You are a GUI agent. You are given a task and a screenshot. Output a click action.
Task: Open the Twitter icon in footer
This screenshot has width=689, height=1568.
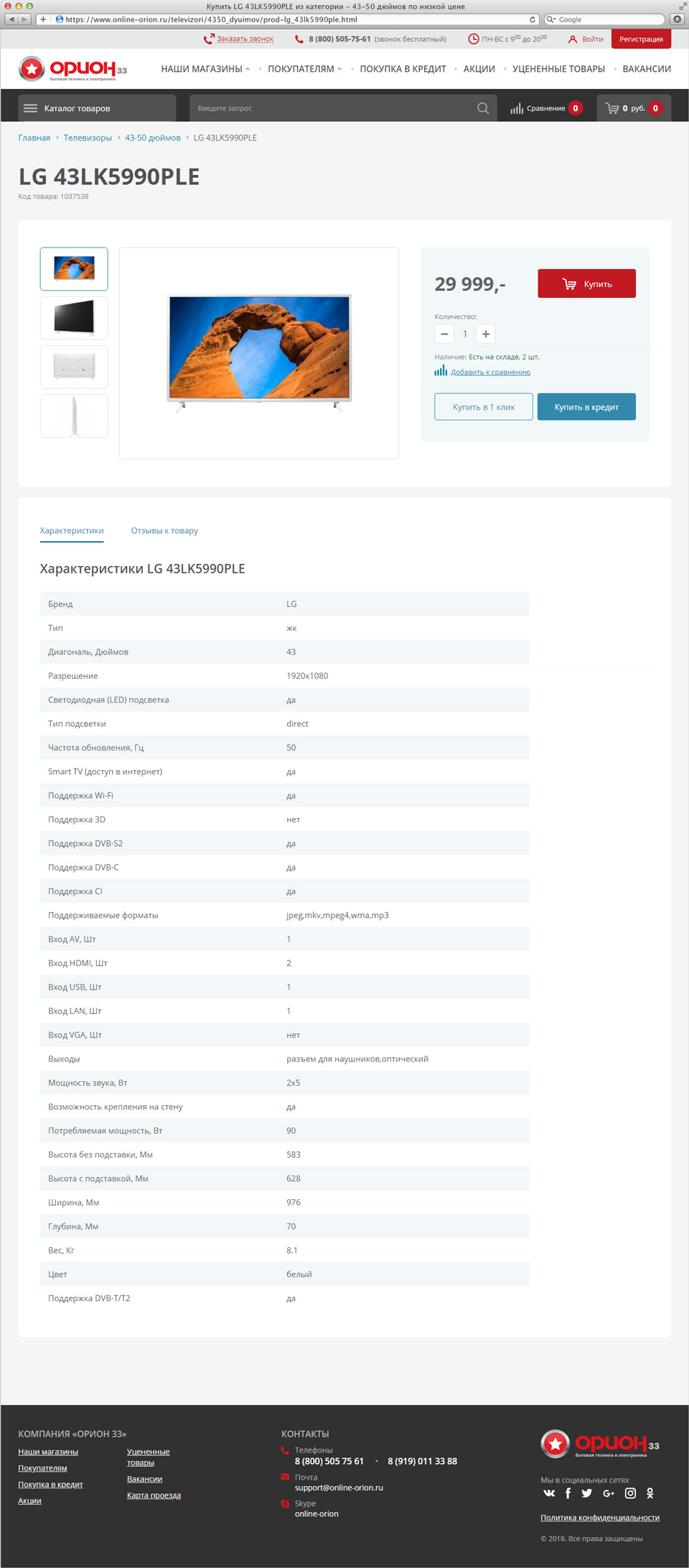[x=587, y=1493]
